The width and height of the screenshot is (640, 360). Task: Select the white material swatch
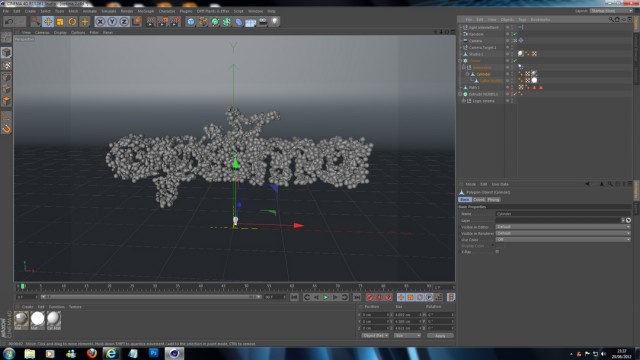38,320
